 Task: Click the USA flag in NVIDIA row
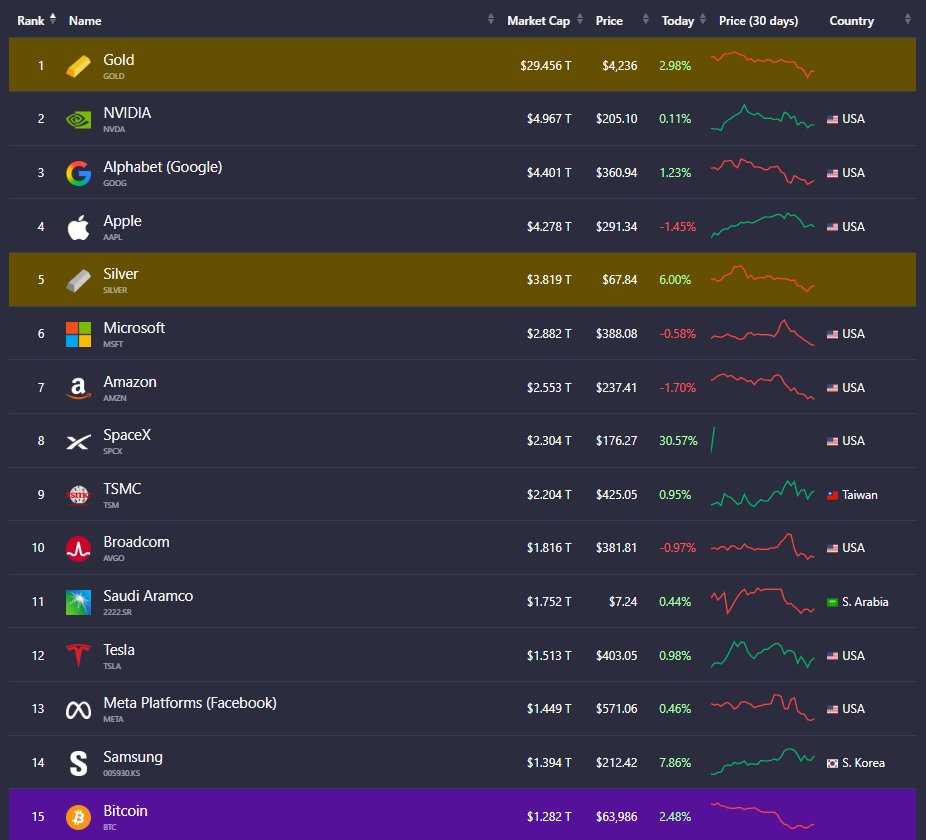coord(832,119)
